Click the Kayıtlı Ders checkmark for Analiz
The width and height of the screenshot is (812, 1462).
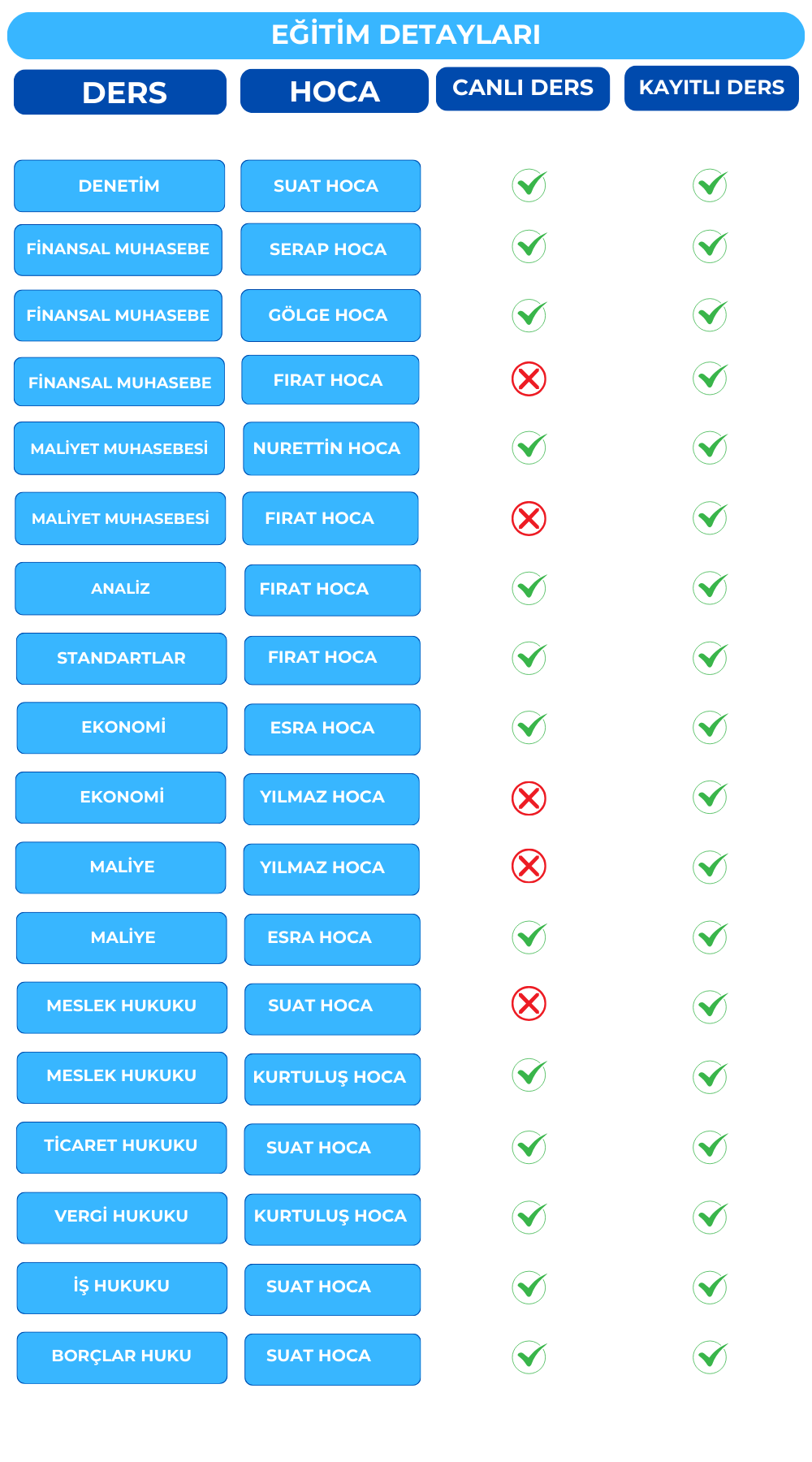[x=710, y=588]
